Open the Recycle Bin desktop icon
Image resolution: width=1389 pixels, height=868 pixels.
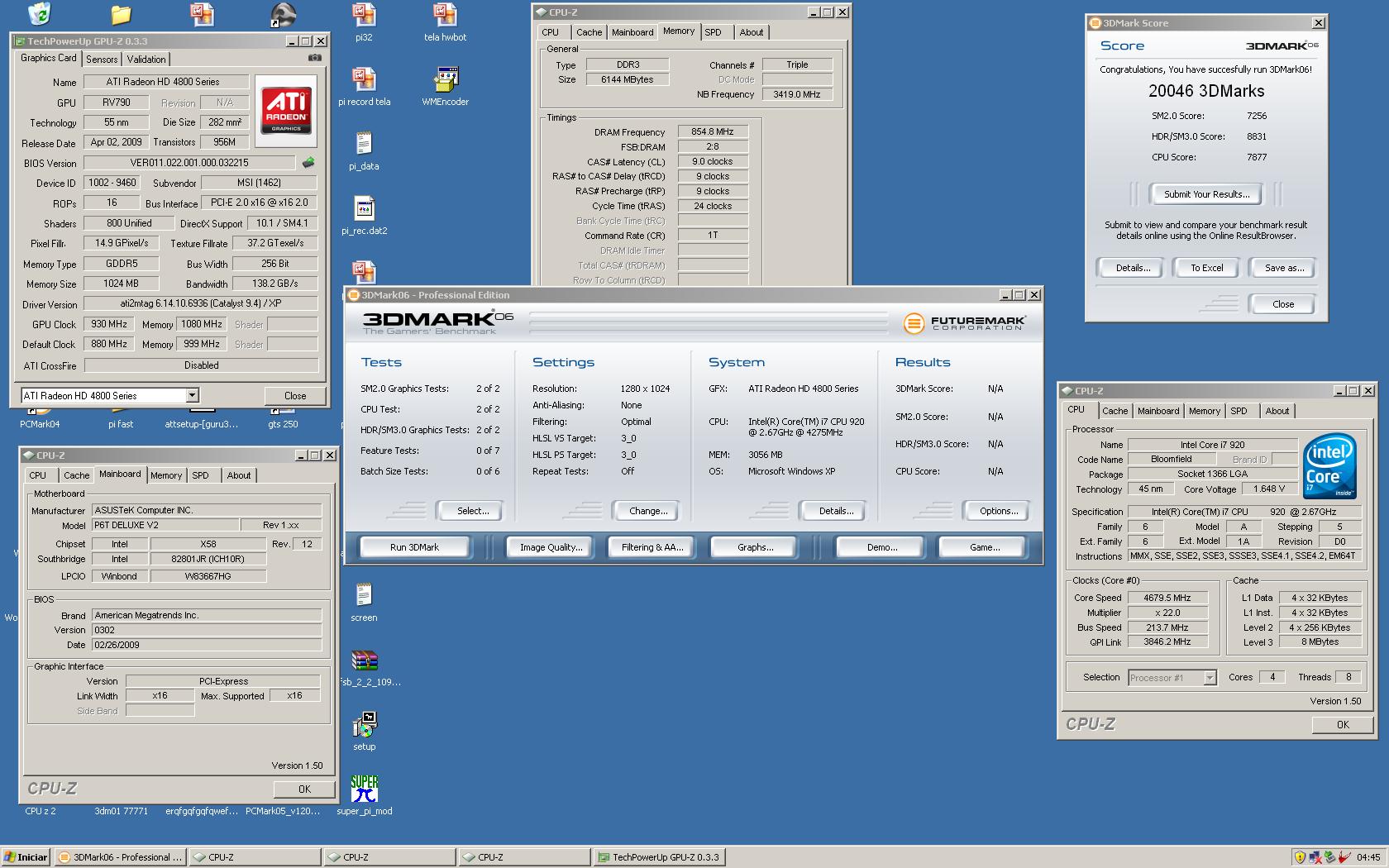[x=39, y=13]
